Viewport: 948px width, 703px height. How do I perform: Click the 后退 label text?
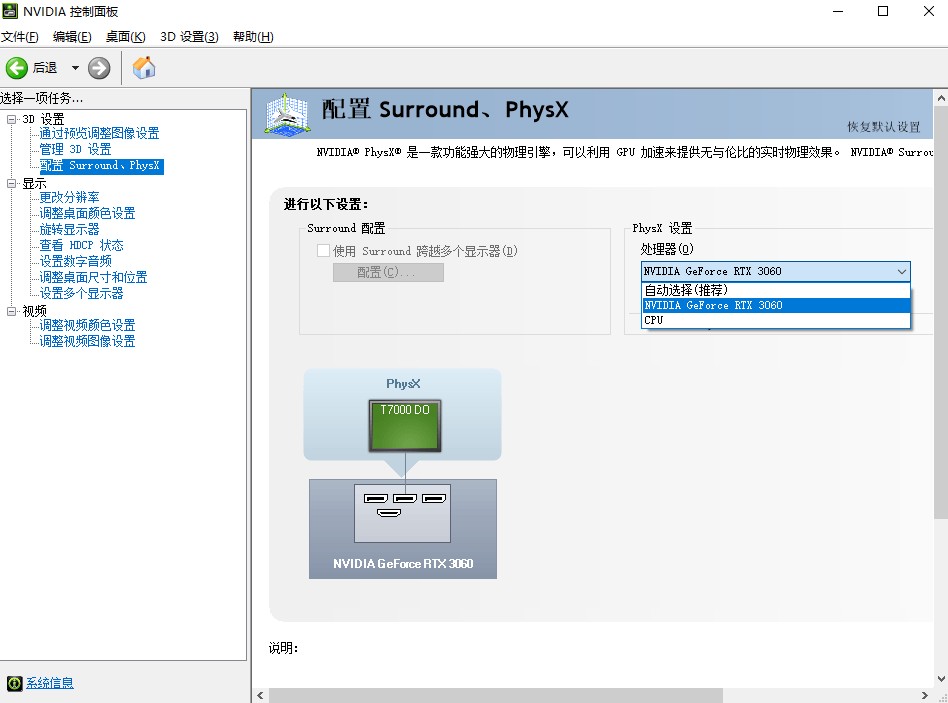(x=45, y=68)
